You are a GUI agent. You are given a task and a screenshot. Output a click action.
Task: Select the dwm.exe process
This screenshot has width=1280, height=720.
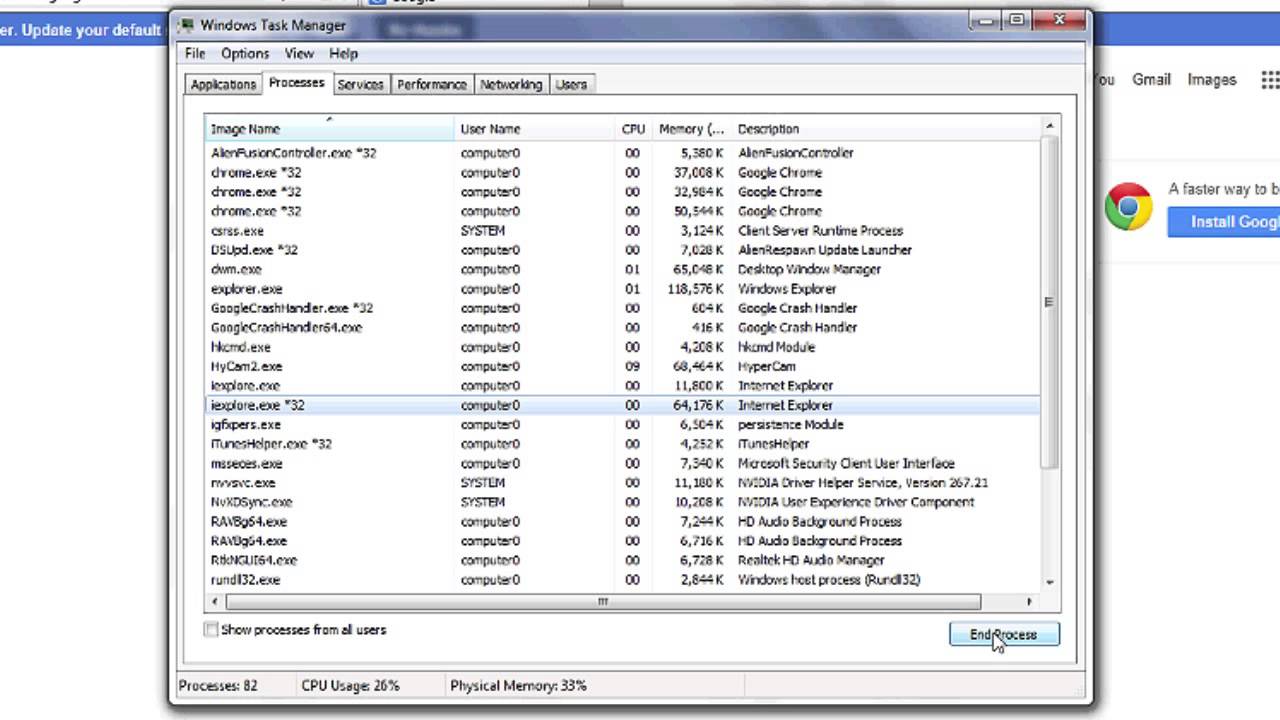tap(622, 269)
